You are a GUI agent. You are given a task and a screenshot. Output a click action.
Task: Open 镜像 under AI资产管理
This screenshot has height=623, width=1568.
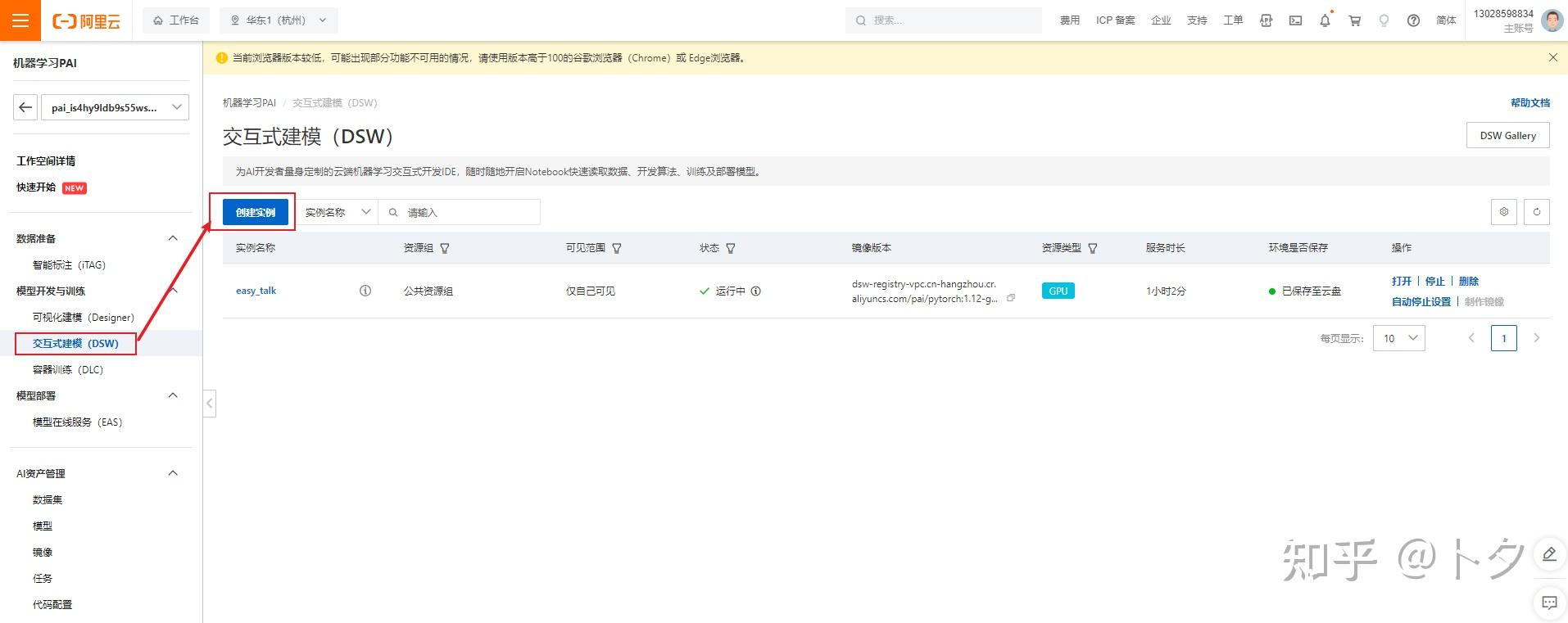[43, 552]
